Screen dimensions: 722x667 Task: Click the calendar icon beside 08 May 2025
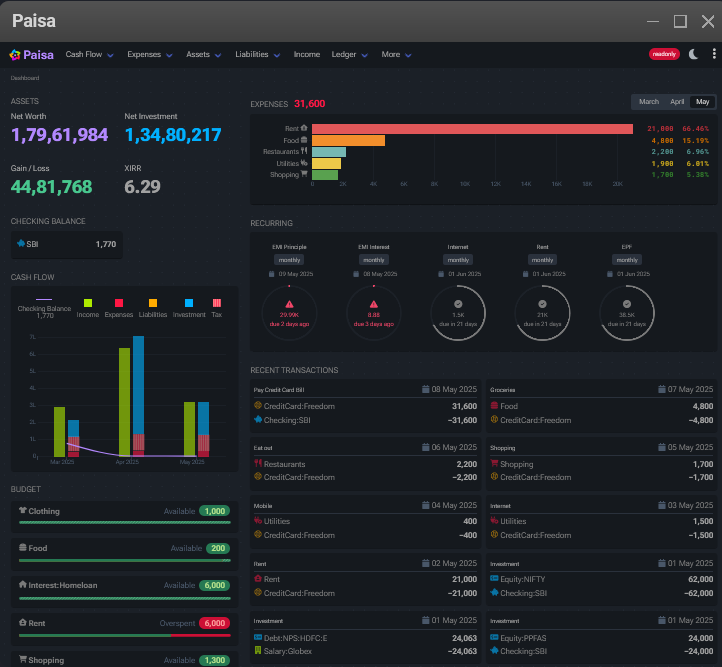425,389
